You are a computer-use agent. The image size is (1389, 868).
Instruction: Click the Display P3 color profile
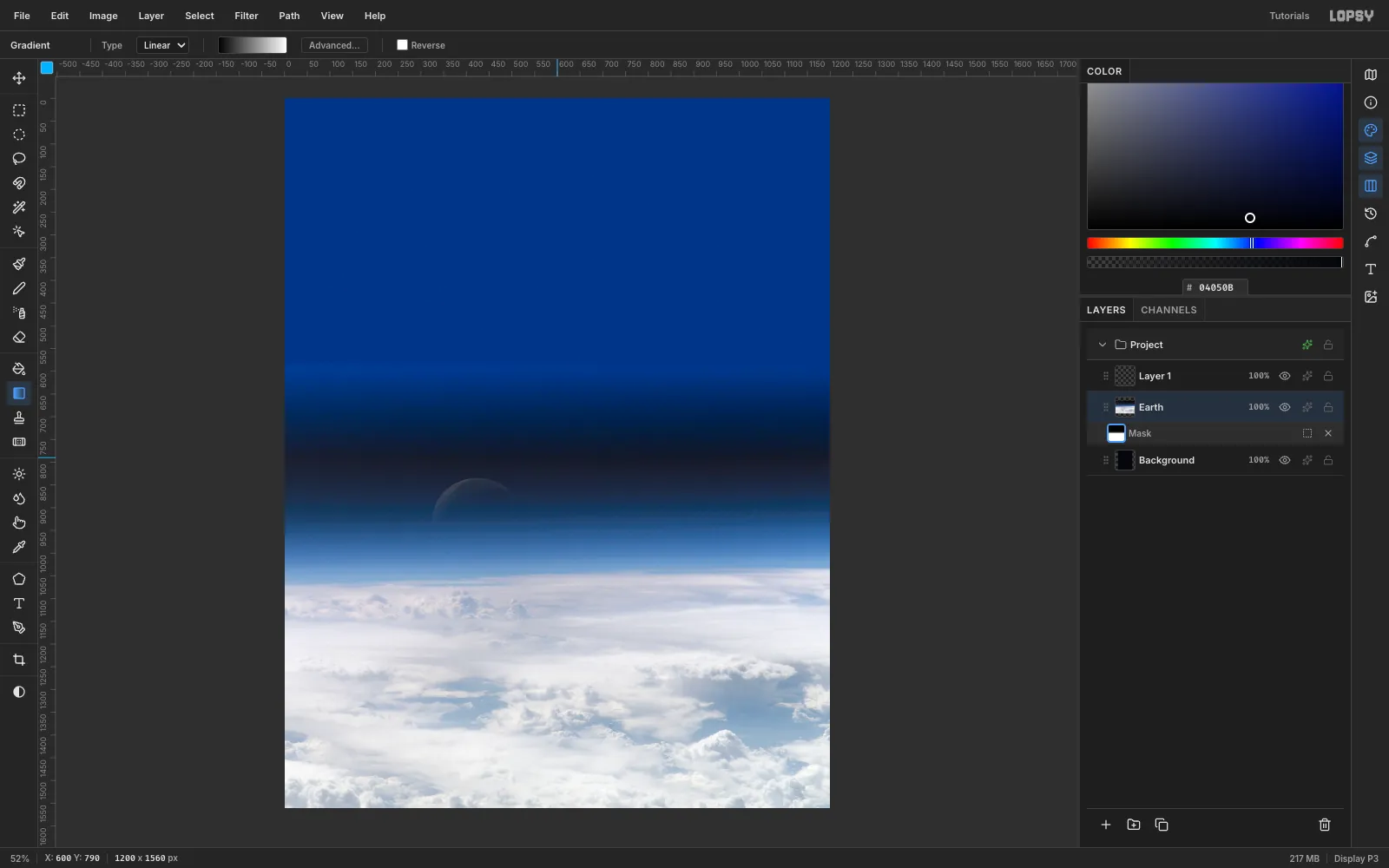coord(1356,858)
